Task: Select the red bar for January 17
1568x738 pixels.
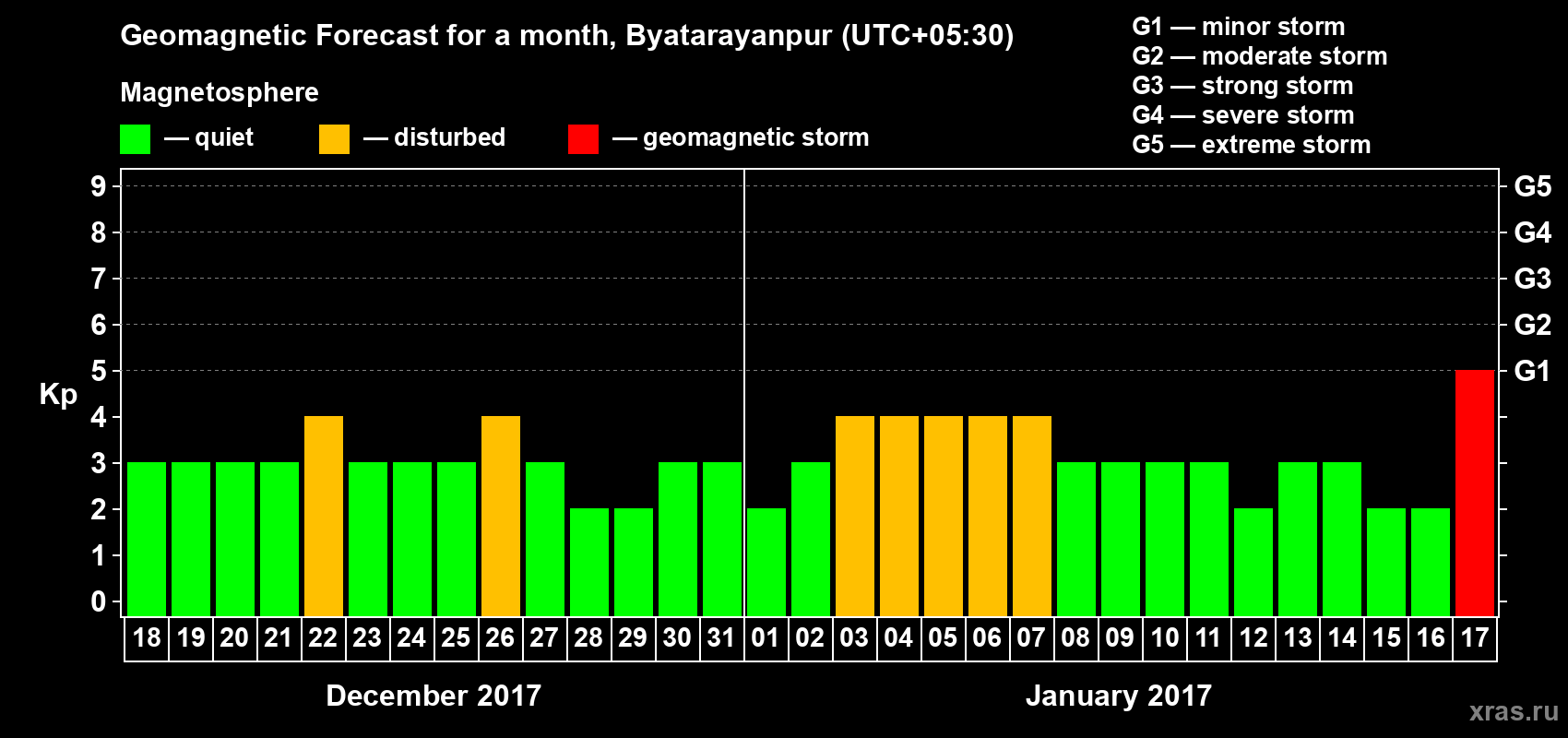Action: point(1475,493)
